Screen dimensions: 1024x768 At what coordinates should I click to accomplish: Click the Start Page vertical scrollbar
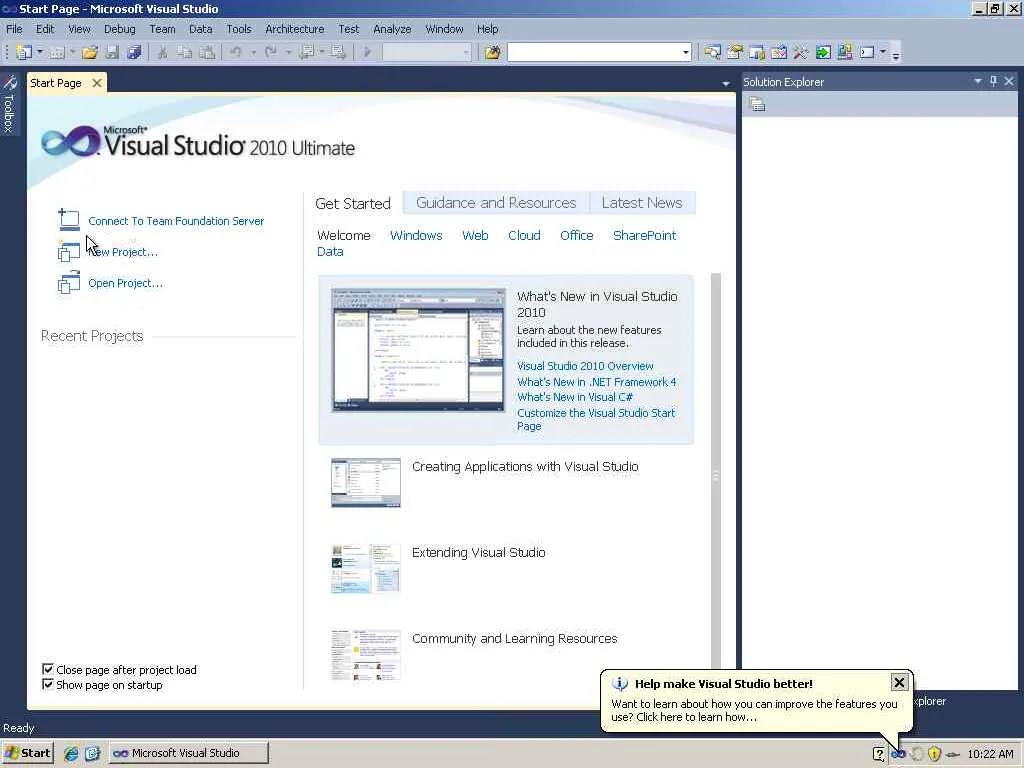click(716, 475)
